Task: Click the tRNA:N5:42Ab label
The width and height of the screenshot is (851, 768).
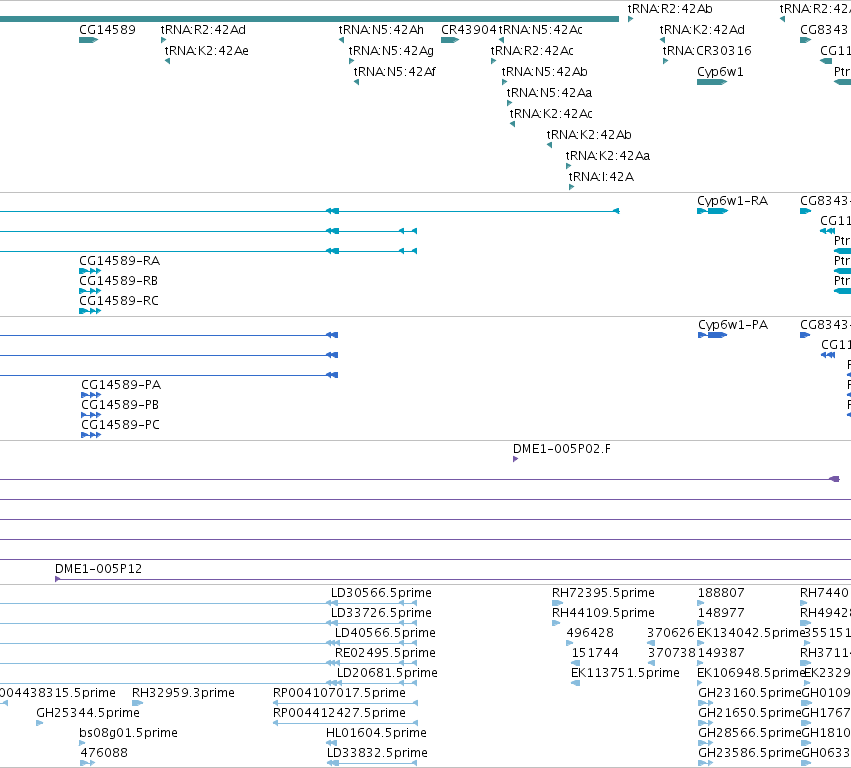Action: coord(544,72)
